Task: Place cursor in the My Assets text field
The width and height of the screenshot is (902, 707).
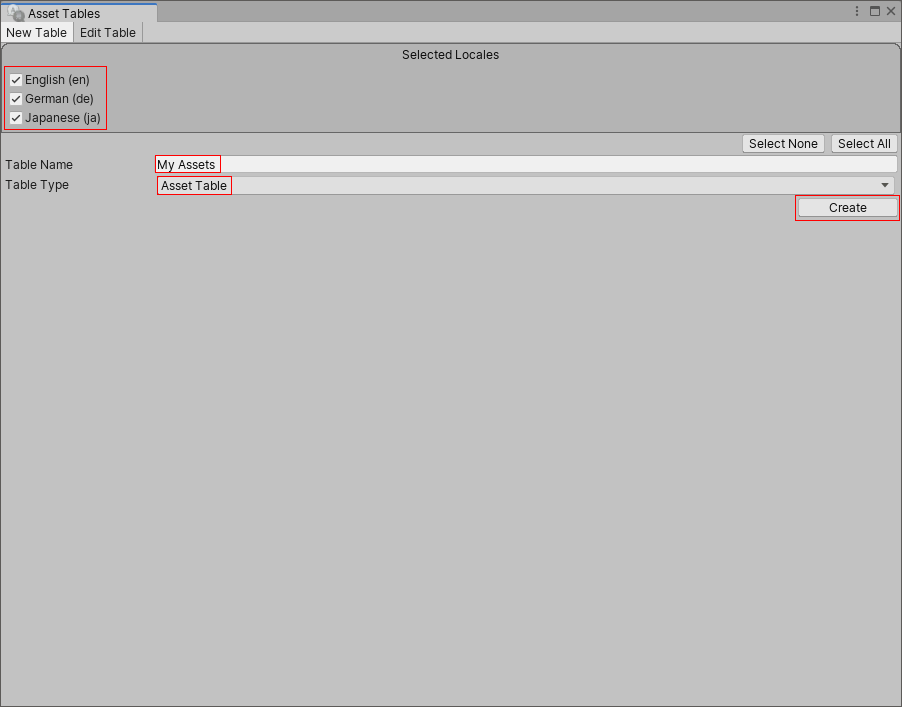Action: click(x=188, y=164)
